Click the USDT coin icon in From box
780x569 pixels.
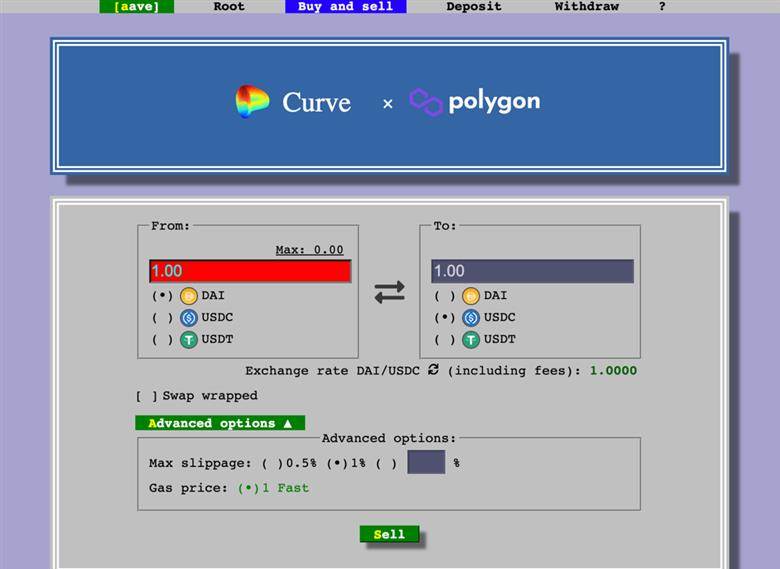point(189,340)
